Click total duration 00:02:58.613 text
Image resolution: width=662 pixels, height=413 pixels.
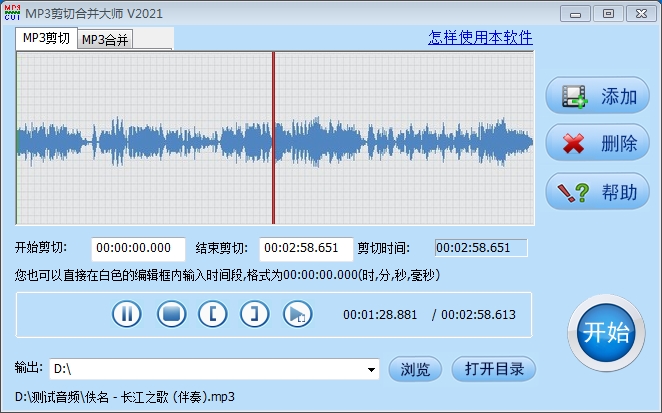click(478, 315)
